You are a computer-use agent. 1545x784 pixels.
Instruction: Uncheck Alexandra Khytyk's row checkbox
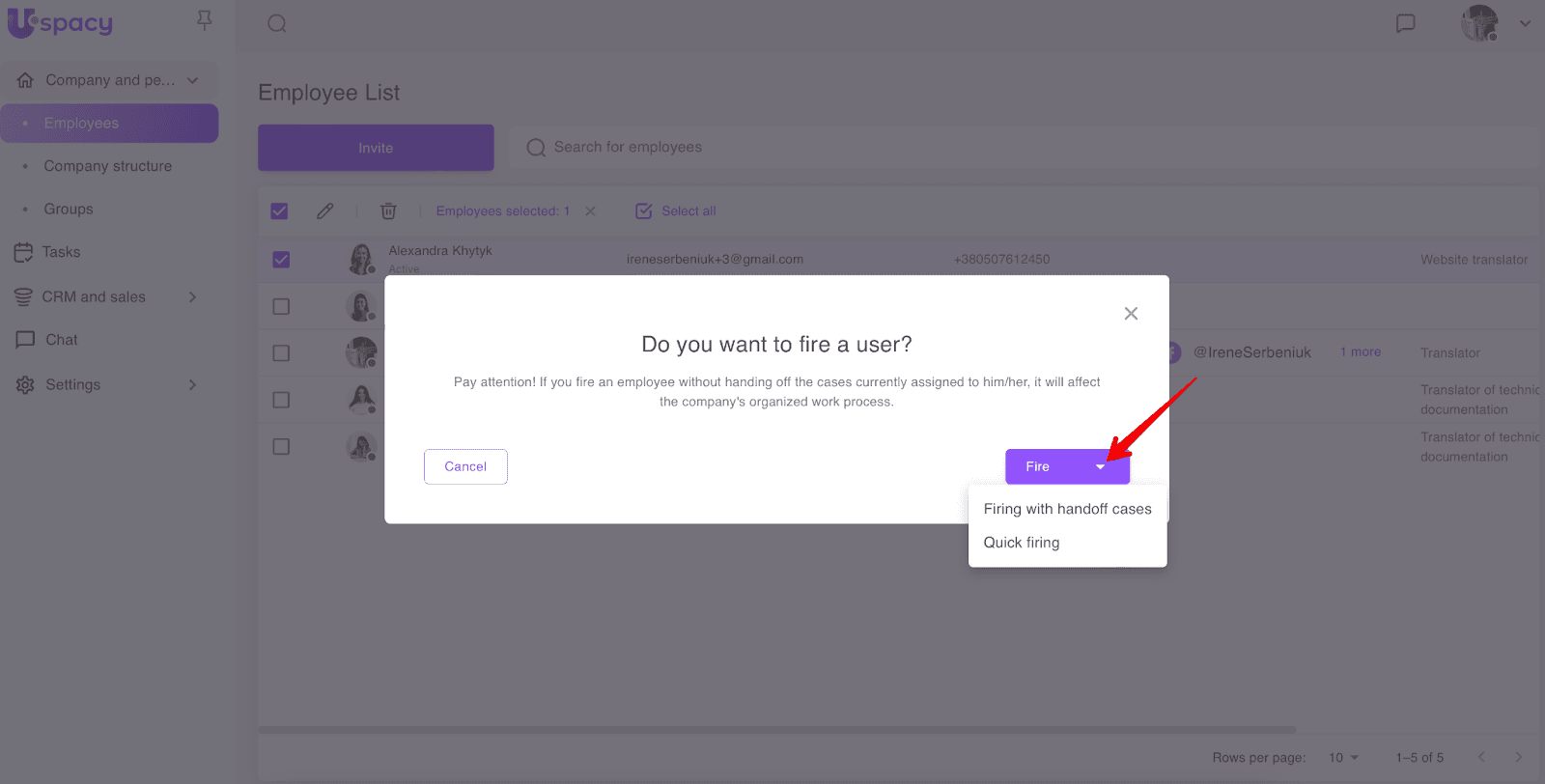pyautogui.click(x=281, y=260)
